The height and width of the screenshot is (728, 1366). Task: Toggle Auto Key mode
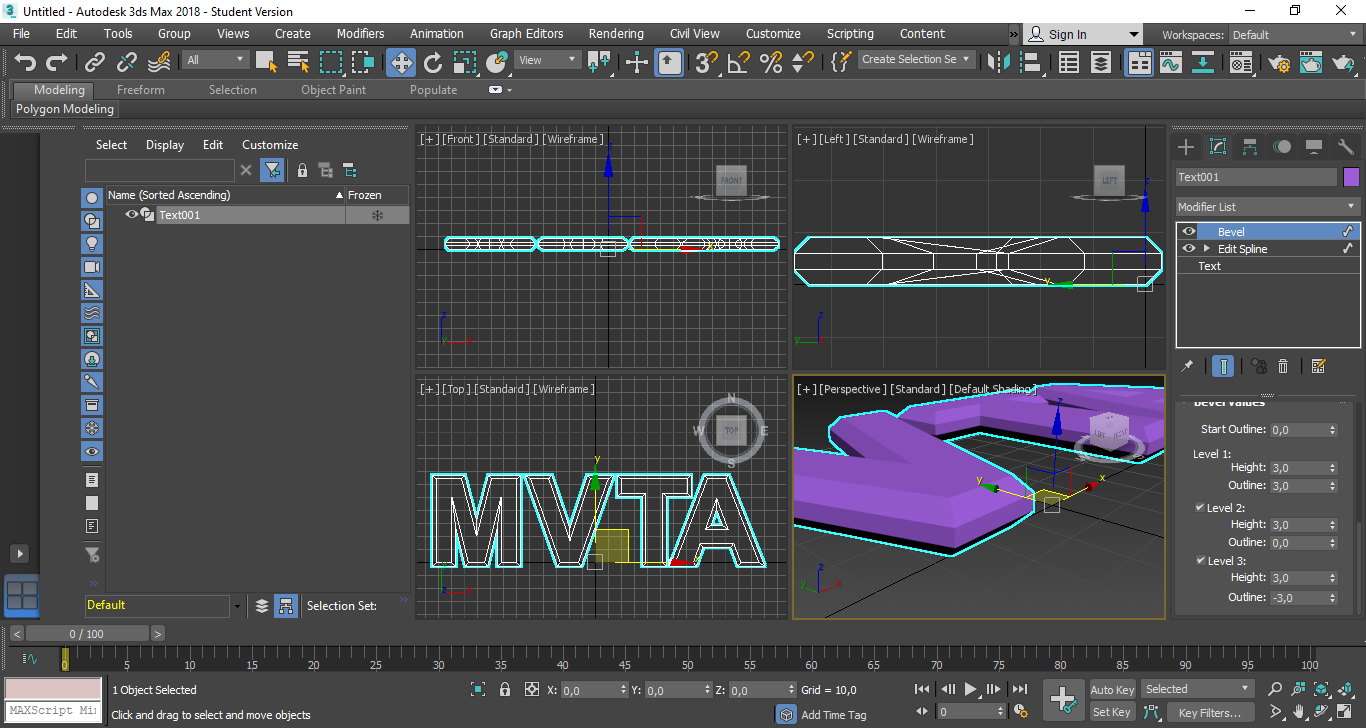[x=1112, y=690]
